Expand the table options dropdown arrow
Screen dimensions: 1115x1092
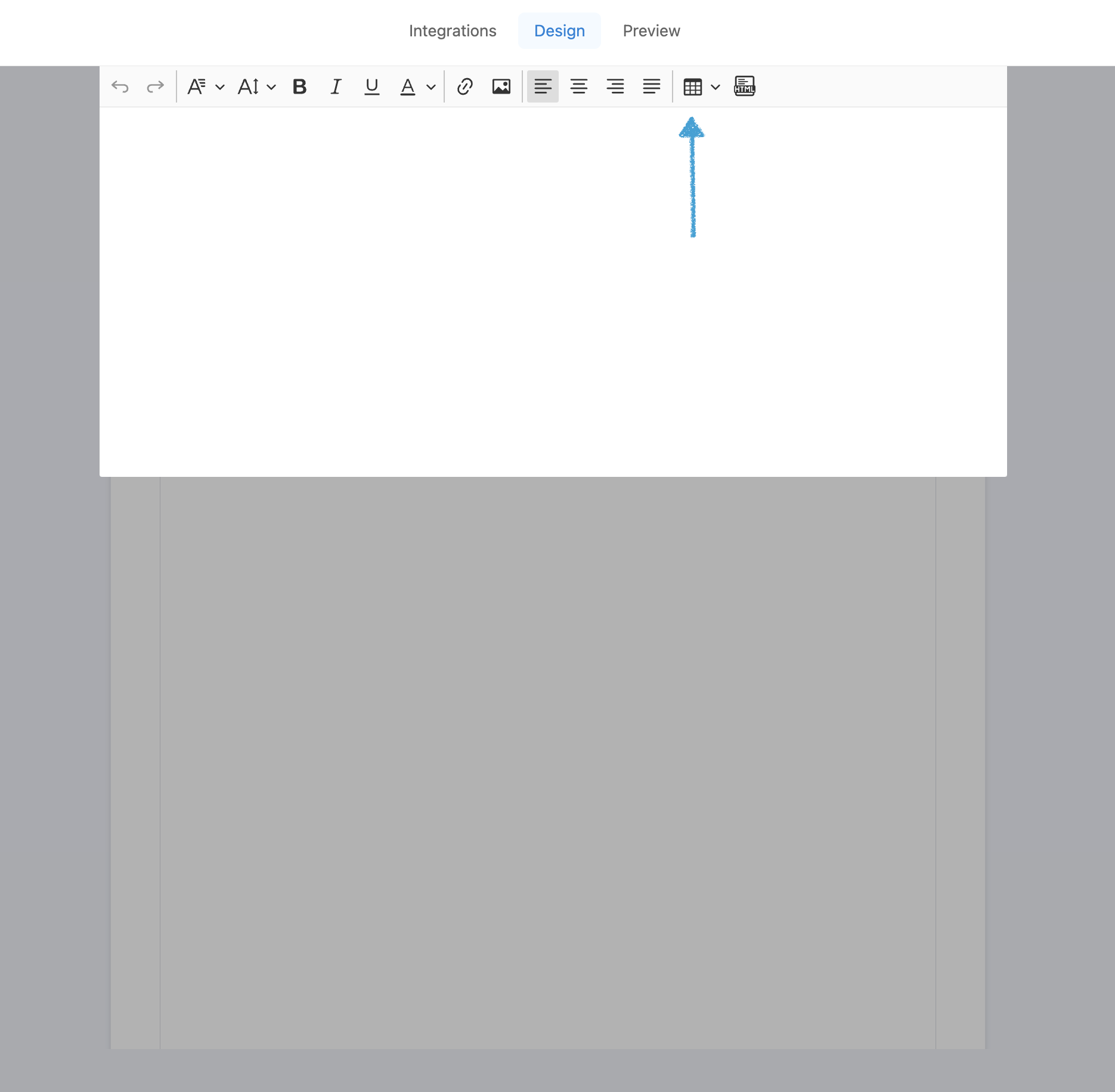click(716, 88)
